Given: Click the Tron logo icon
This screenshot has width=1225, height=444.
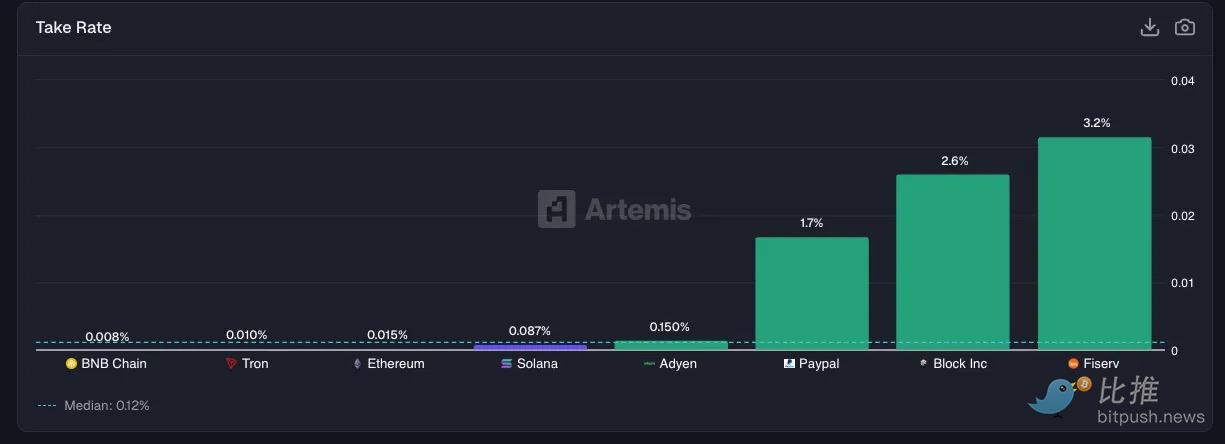Looking at the screenshot, I should tap(231, 364).
